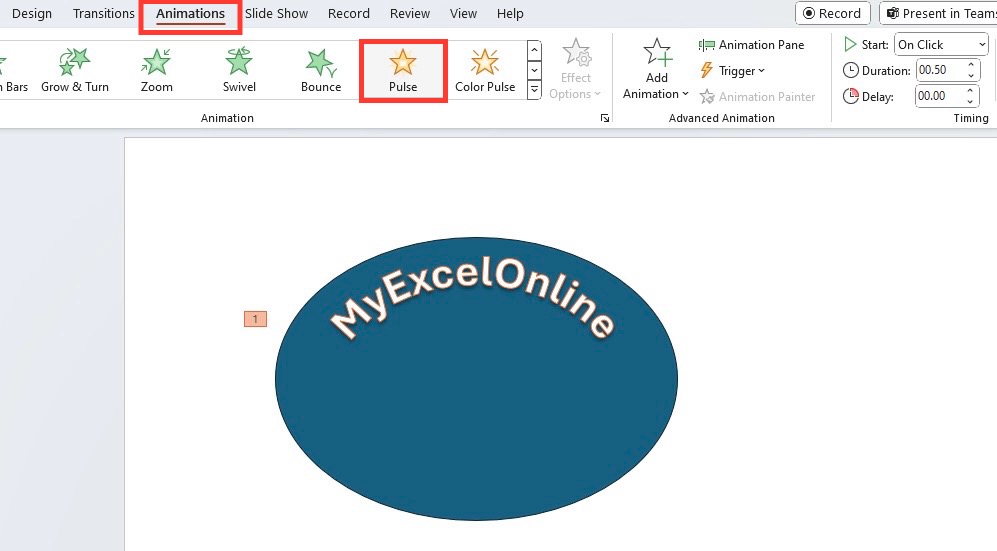Select animation marker 1 on the slide
The image size is (997, 551).
256,319
